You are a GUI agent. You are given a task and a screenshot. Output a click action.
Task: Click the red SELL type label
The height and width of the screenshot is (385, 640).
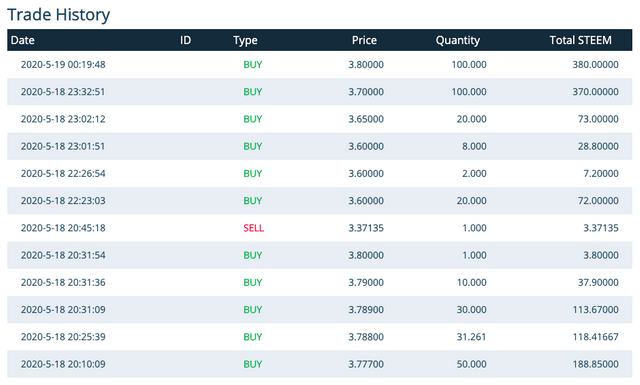[x=253, y=228]
